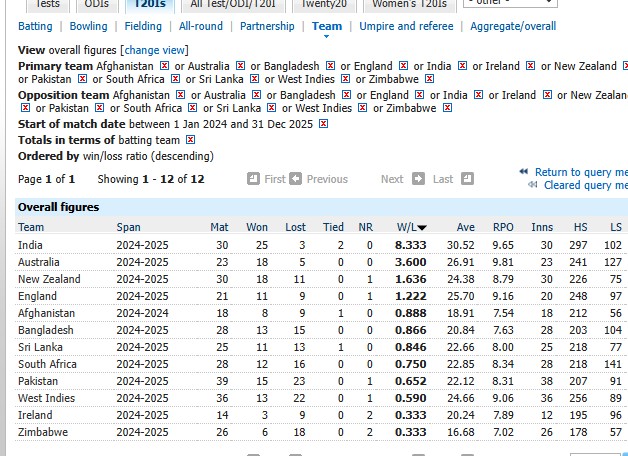Image resolution: width=628 pixels, height=456 pixels.
Task: Go to Aggregate/overall records
Action: tap(513, 26)
